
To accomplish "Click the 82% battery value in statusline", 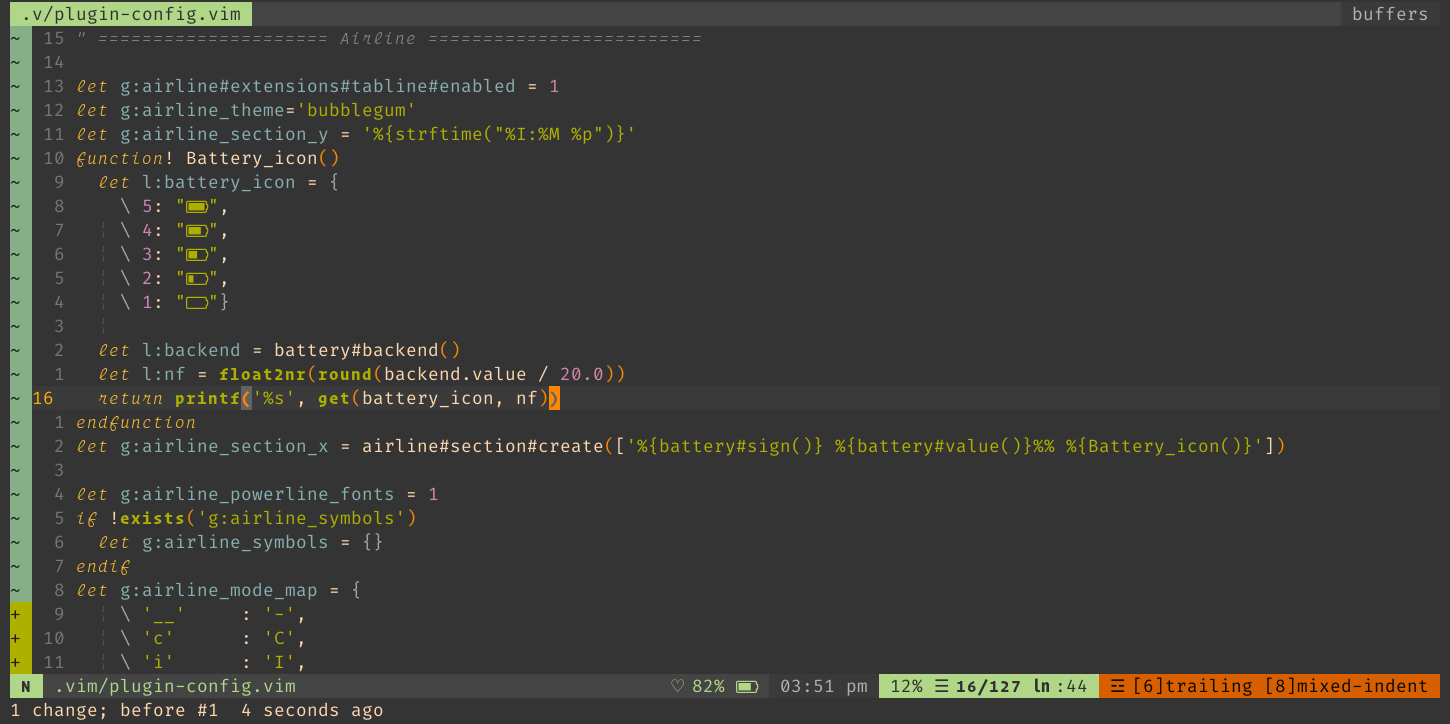I will pyautogui.click(x=708, y=687).
